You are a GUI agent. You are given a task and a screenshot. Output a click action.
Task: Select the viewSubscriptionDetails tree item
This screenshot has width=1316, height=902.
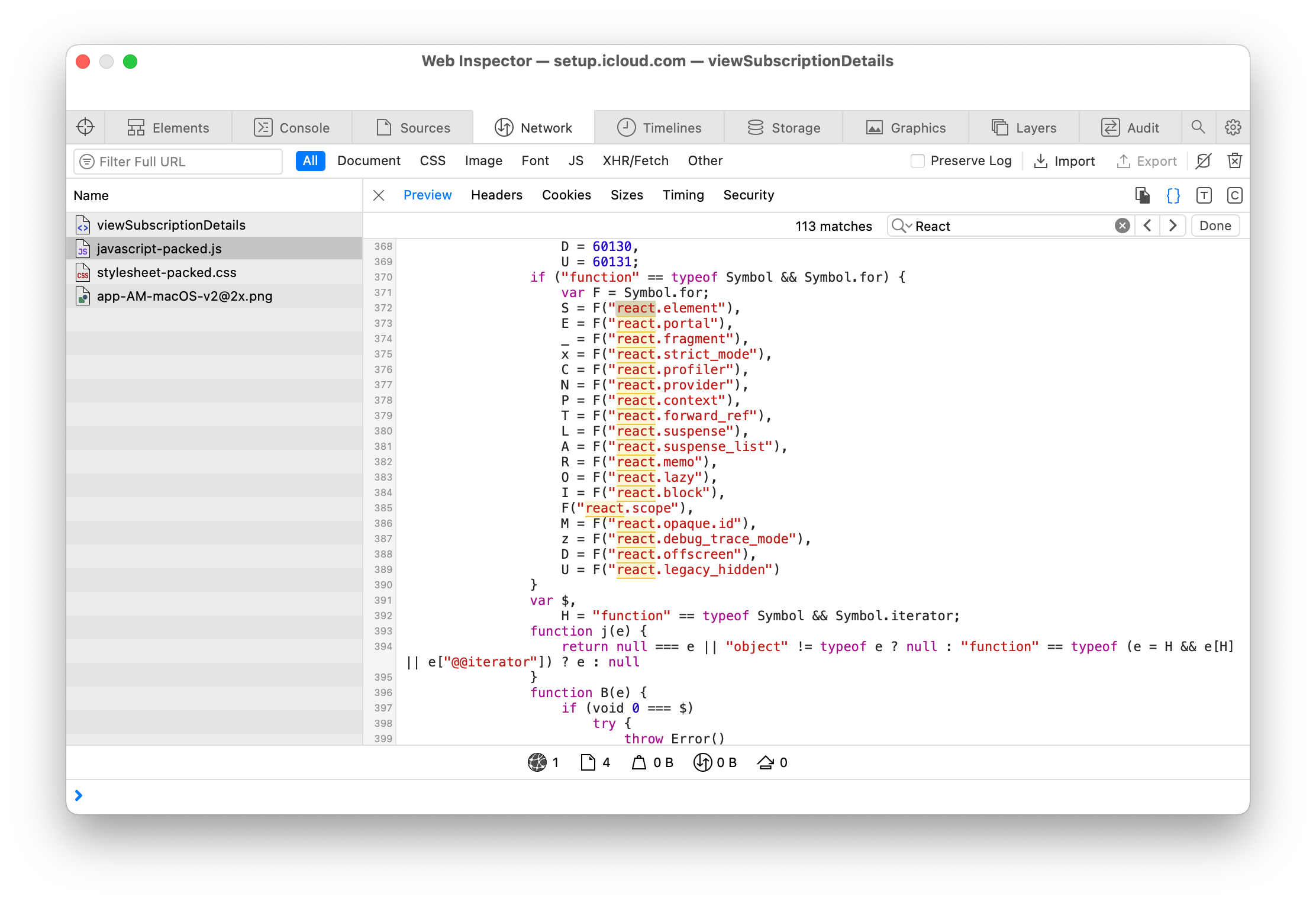coord(170,225)
